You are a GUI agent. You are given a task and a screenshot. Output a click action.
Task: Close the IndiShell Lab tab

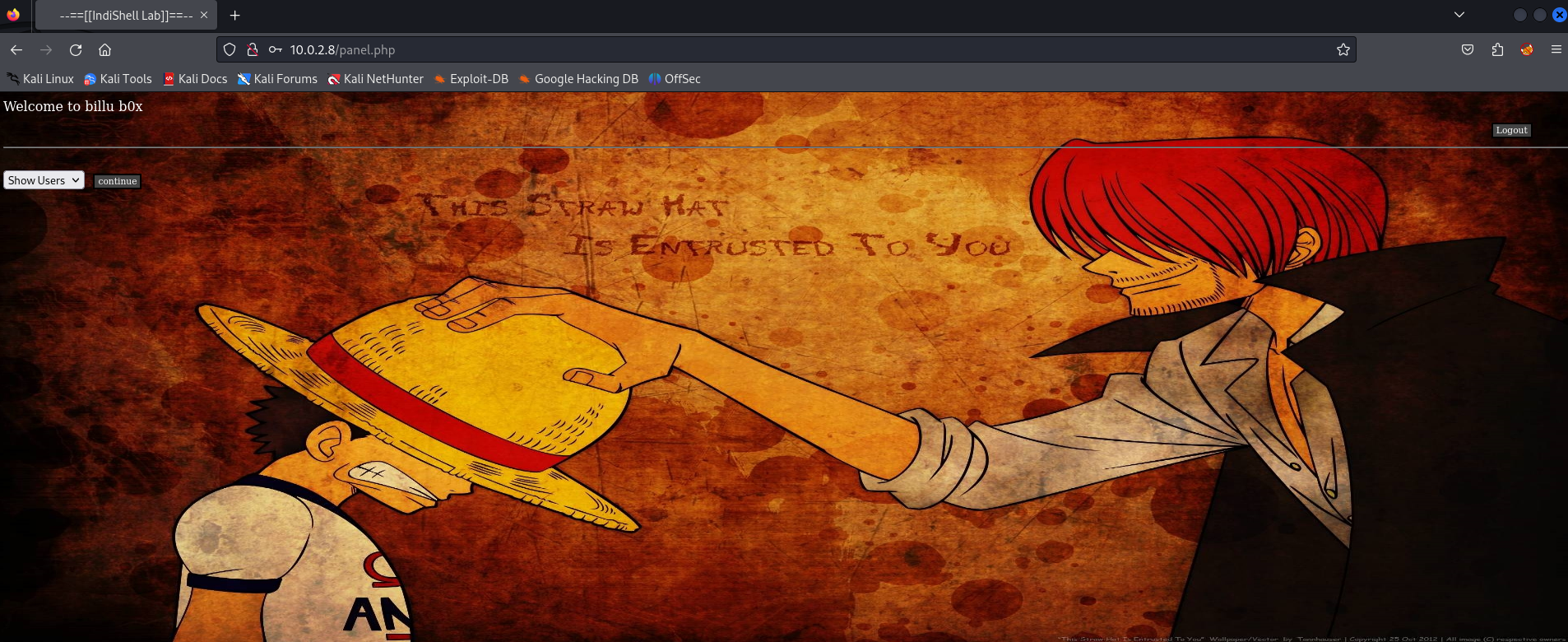click(204, 15)
